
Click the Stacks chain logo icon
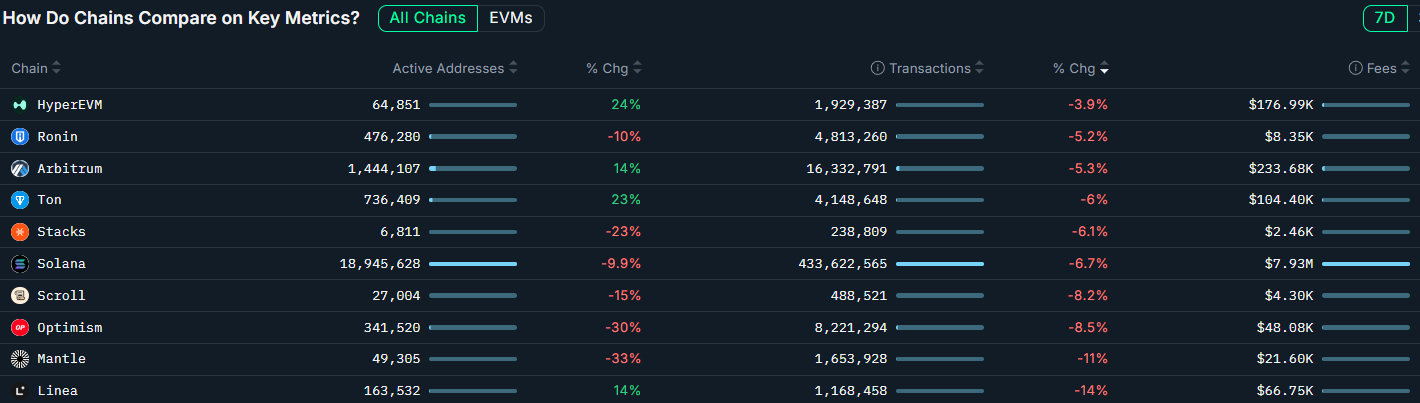pos(20,232)
